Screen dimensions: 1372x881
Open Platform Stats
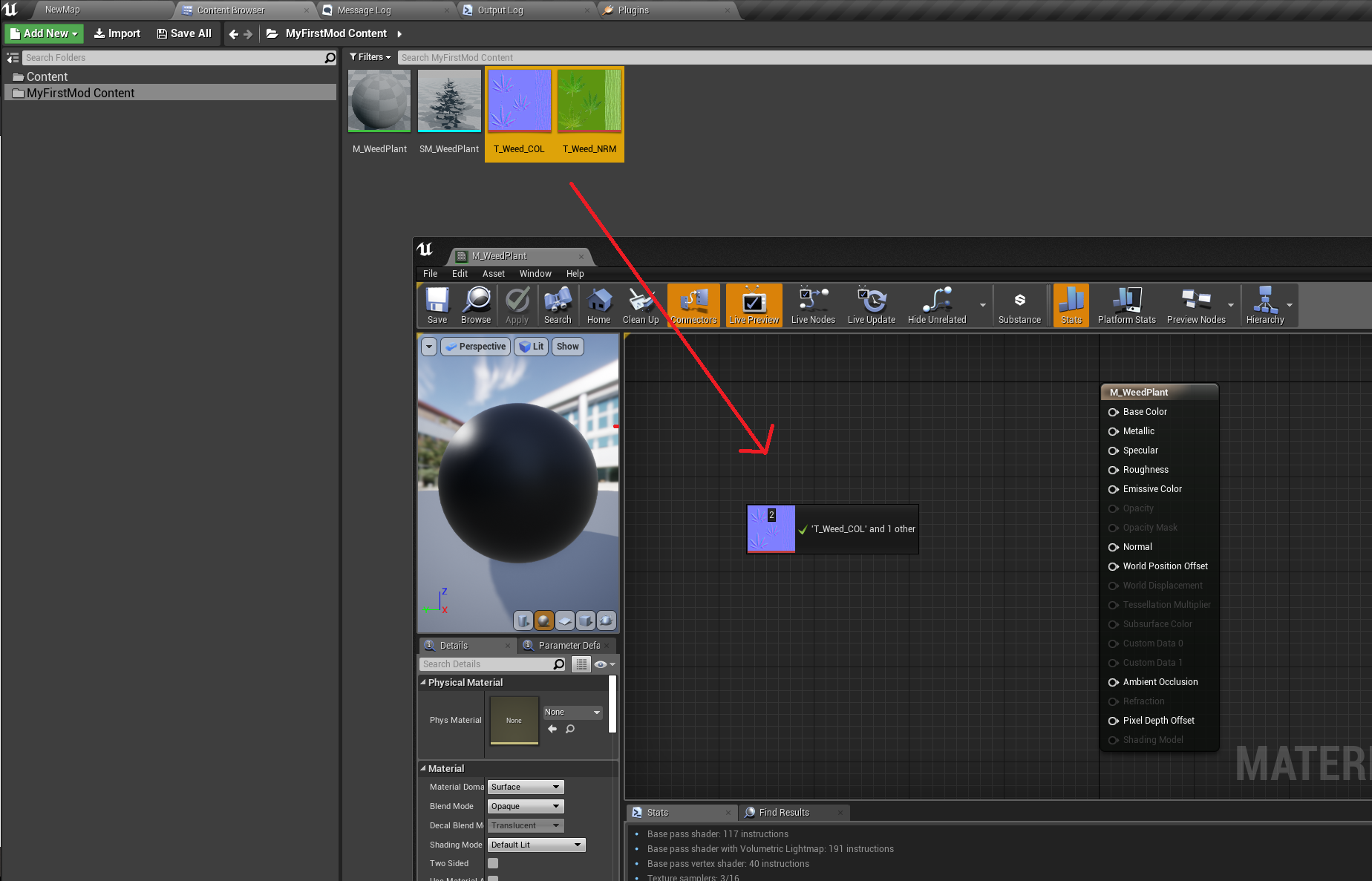click(x=1127, y=305)
